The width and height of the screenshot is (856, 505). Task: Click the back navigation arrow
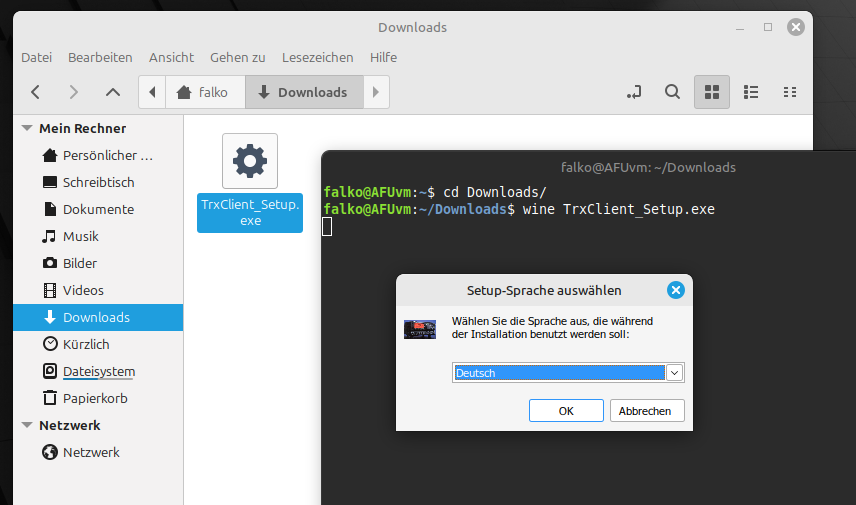pyautogui.click(x=35, y=92)
